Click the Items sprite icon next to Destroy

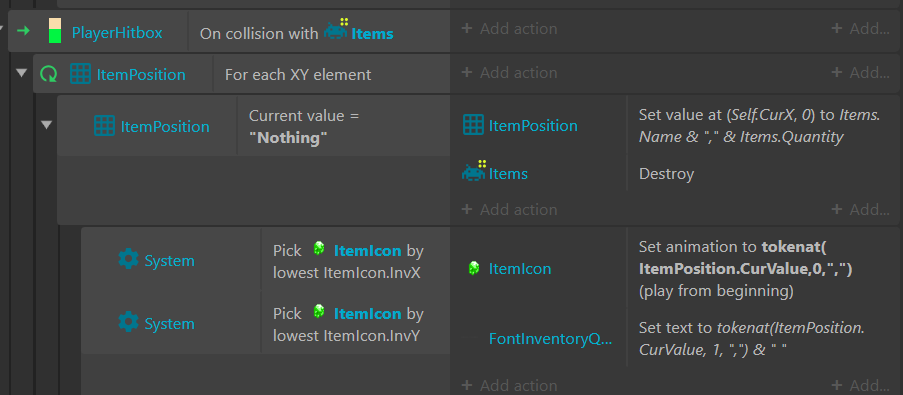coord(474,171)
